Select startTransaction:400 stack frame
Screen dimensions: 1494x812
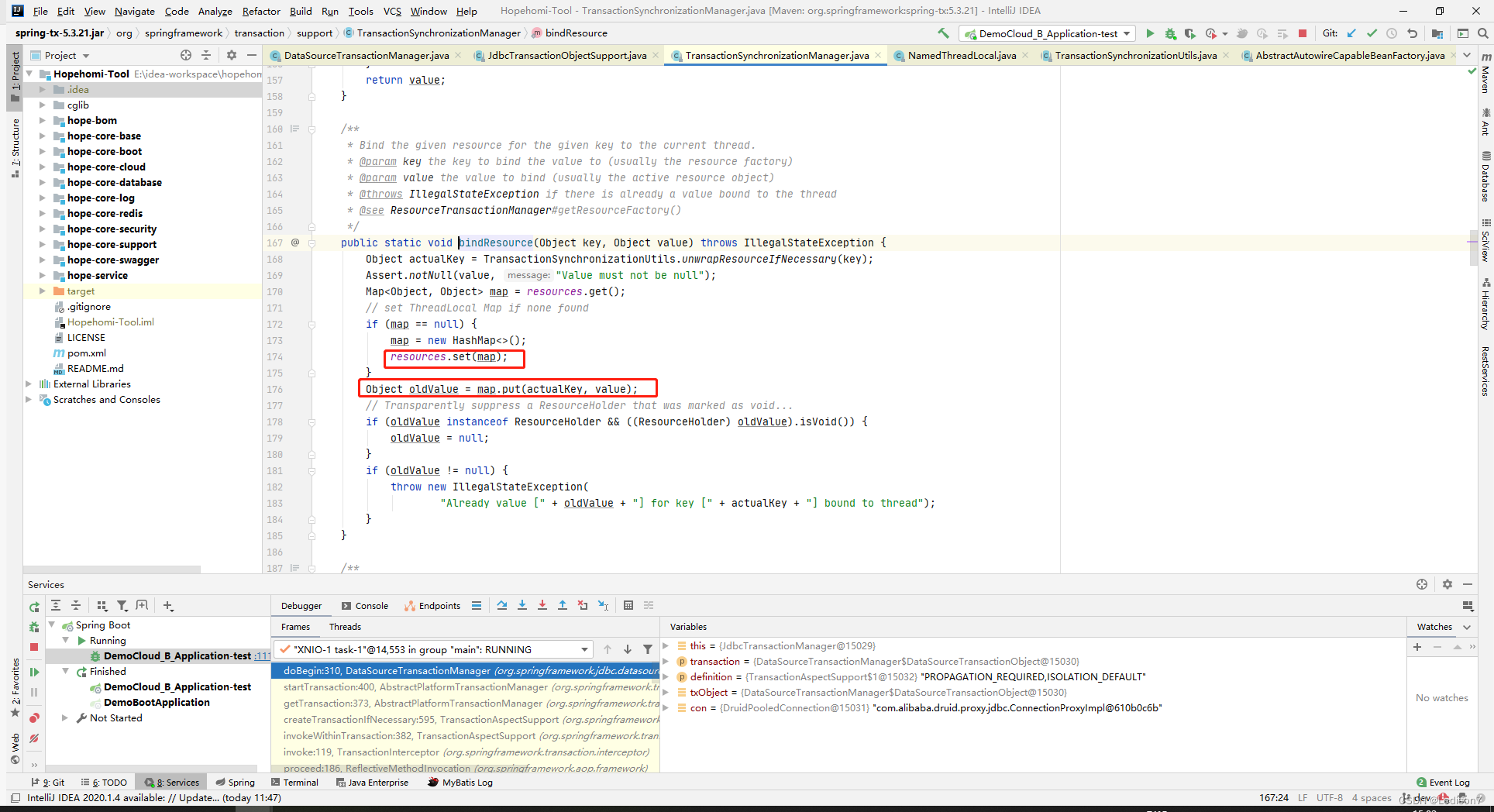click(x=465, y=687)
